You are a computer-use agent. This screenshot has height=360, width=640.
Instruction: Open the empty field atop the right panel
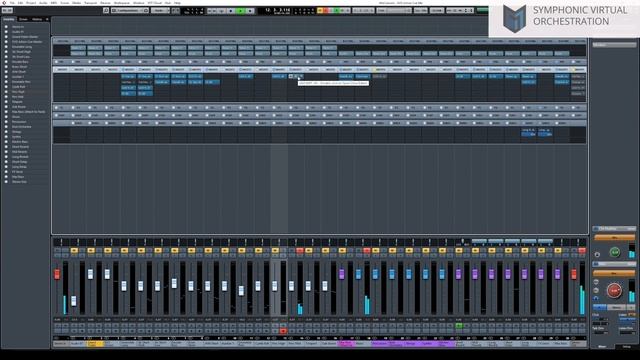coord(614,44)
